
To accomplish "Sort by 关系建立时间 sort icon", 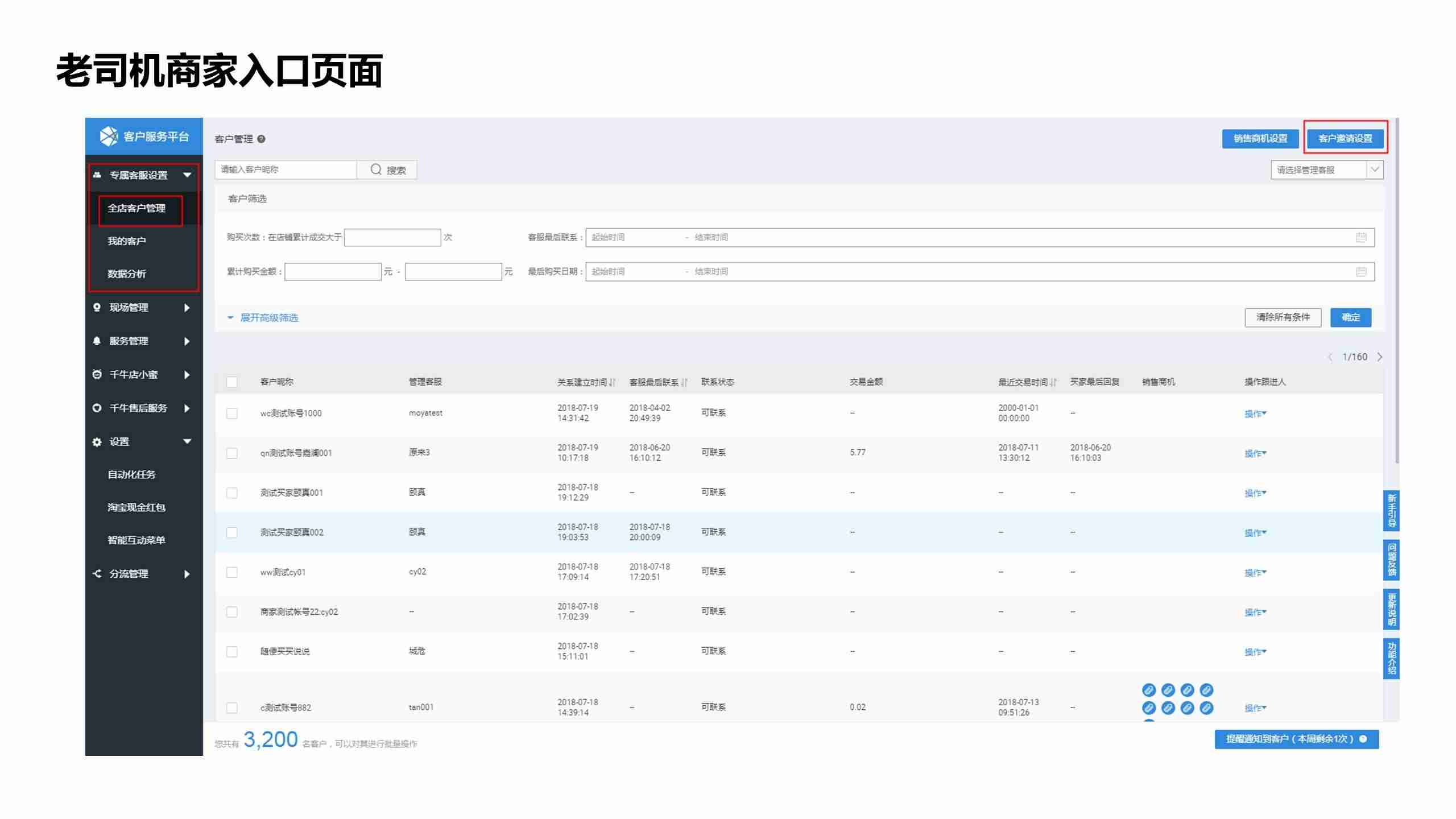I will click(x=612, y=382).
